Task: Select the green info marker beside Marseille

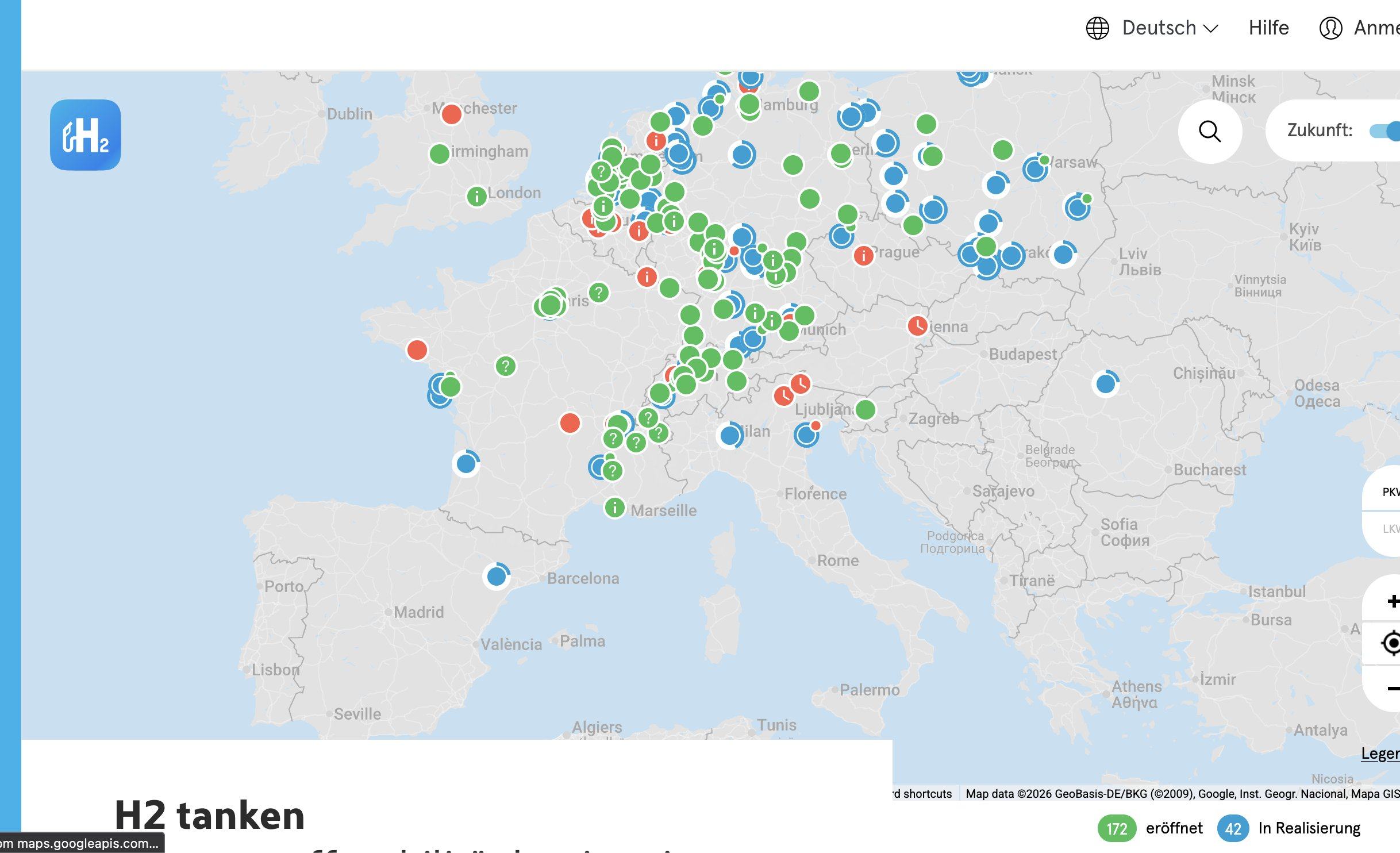Action: tap(615, 508)
